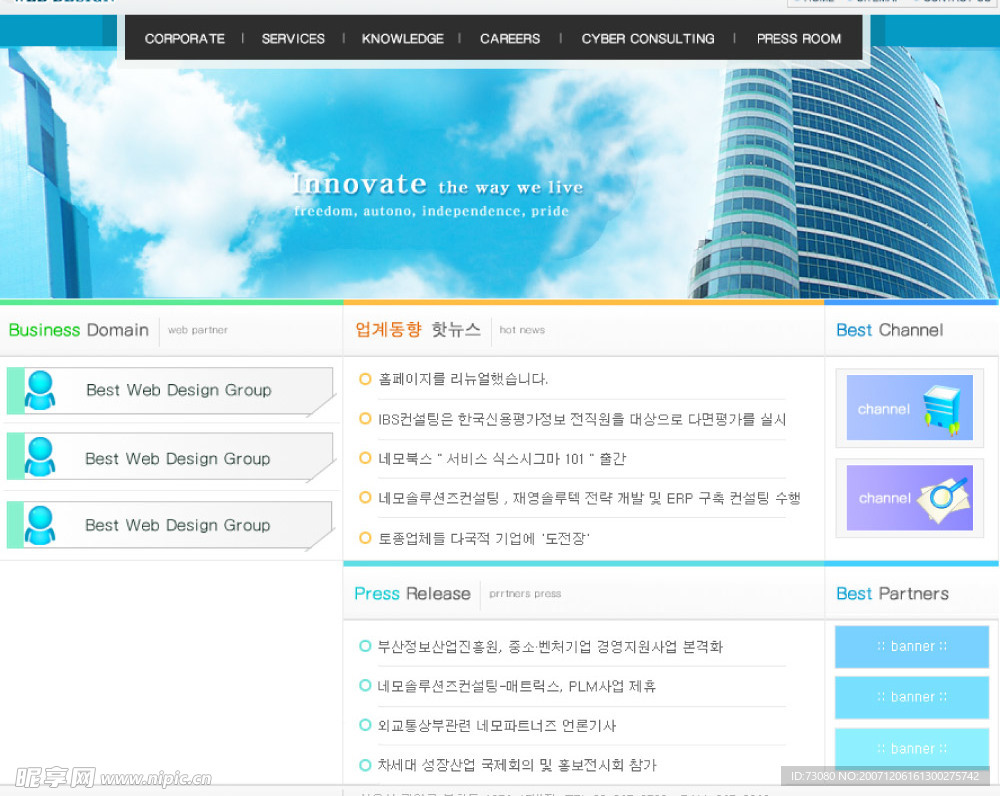
Task: Click the second banner under Best Partners
Action: pyautogui.click(x=911, y=698)
